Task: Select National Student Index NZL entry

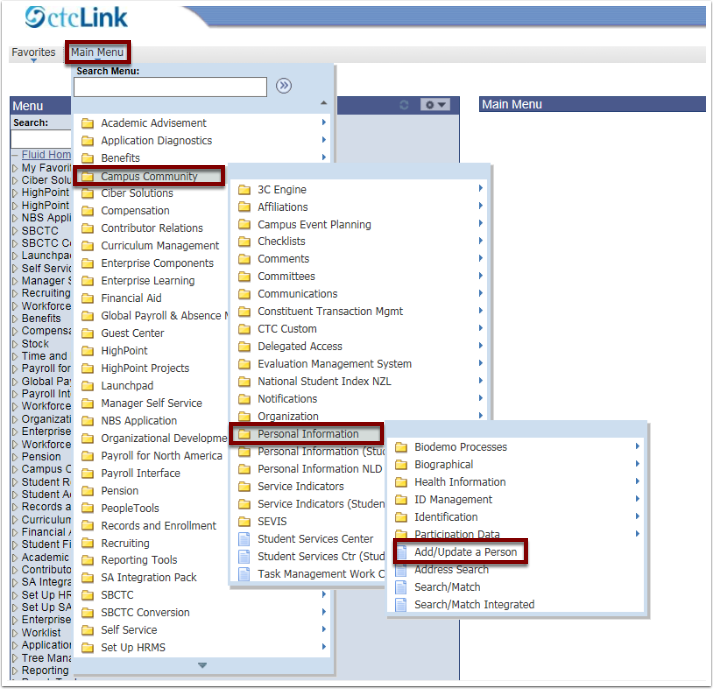Action: [x=324, y=381]
